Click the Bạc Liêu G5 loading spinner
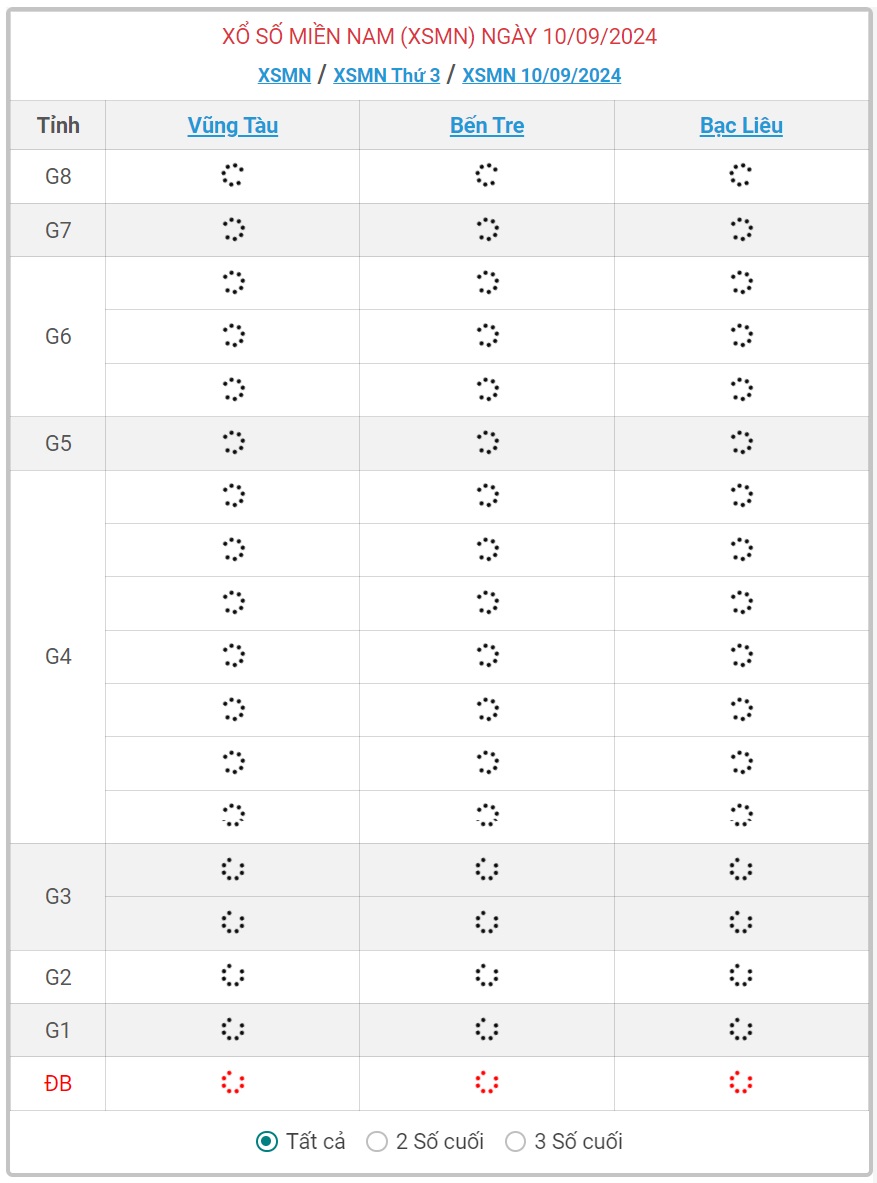This screenshot has height=1183, width=877. click(x=741, y=443)
